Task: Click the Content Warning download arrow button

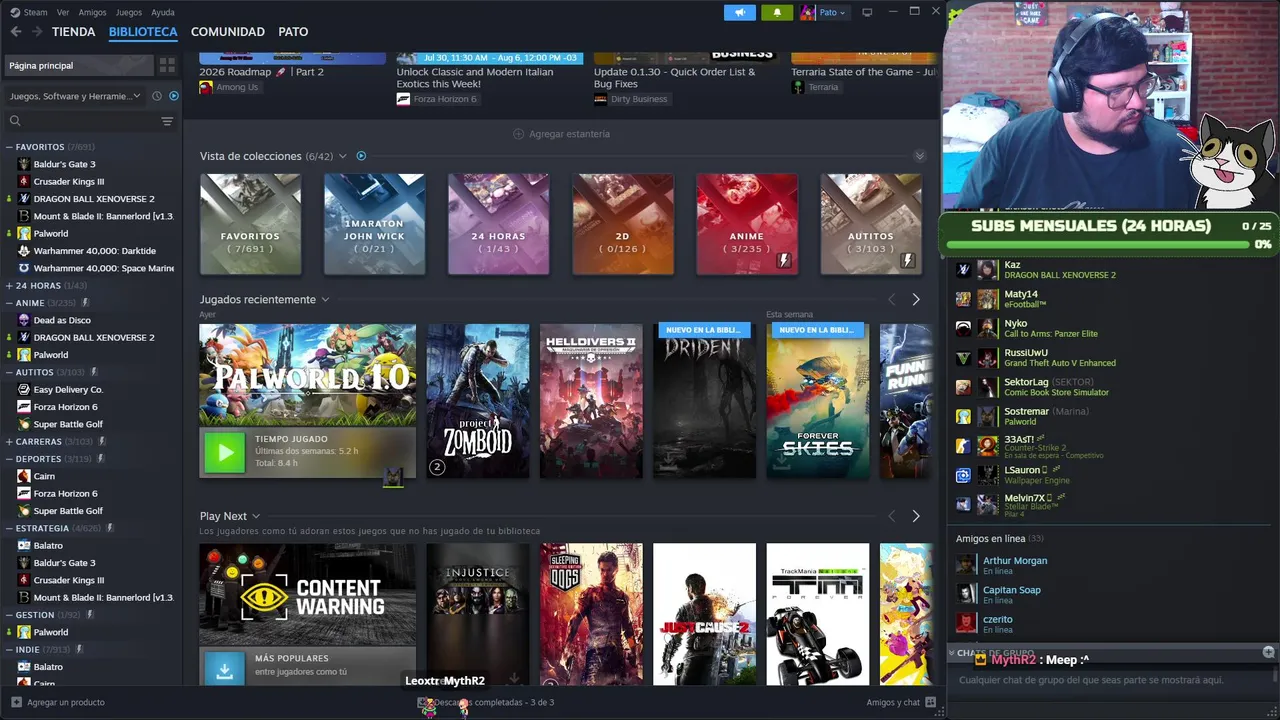Action: pos(225,670)
